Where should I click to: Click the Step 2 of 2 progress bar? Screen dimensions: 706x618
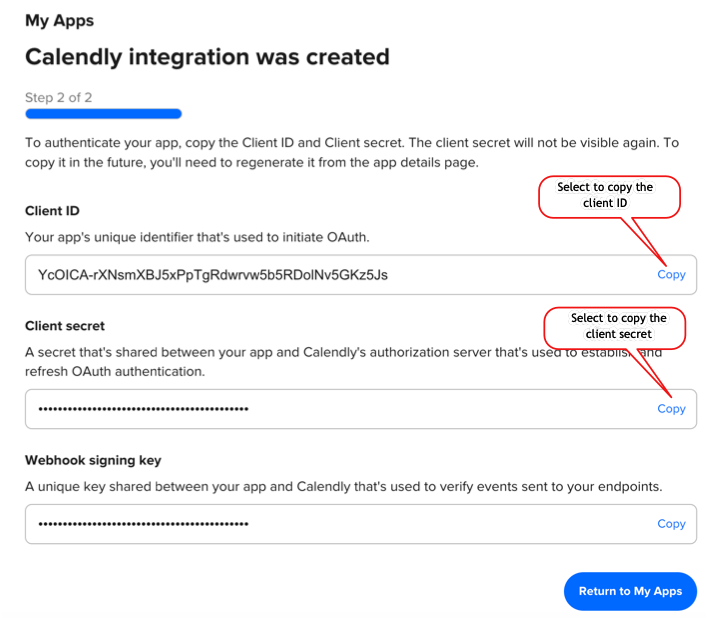click(x=104, y=113)
